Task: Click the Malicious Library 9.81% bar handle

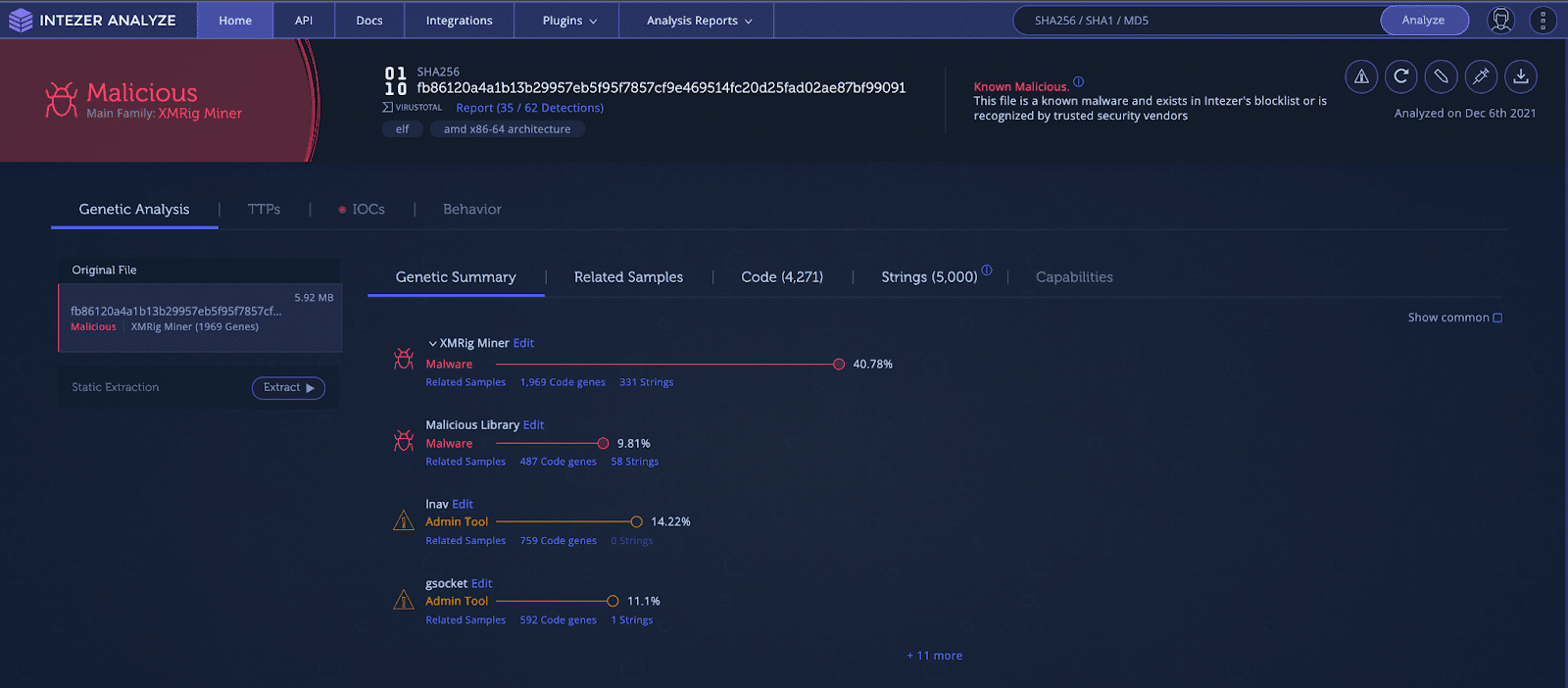Action: (x=603, y=444)
